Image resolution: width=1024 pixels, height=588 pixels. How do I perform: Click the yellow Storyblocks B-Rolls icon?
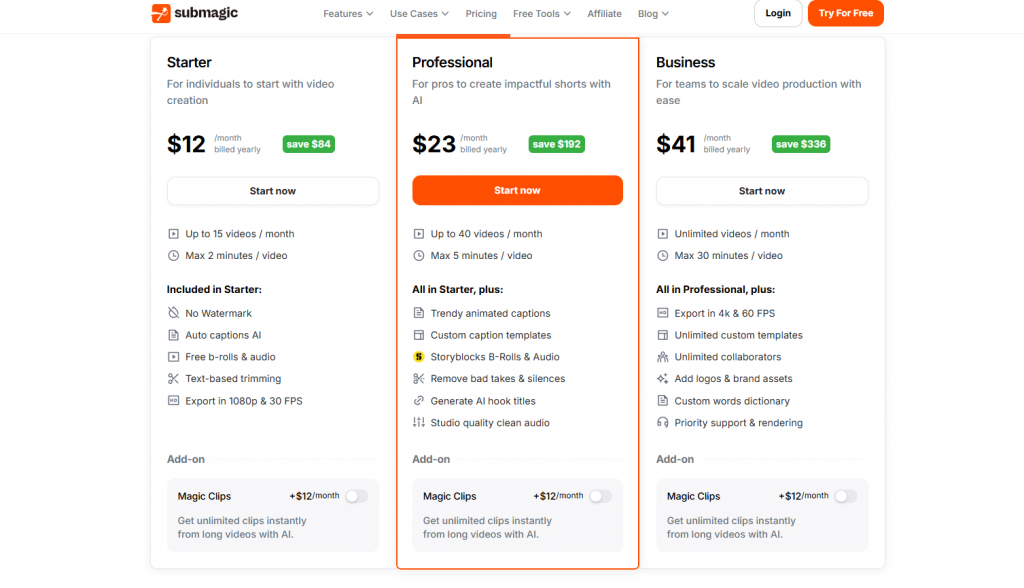(419, 357)
